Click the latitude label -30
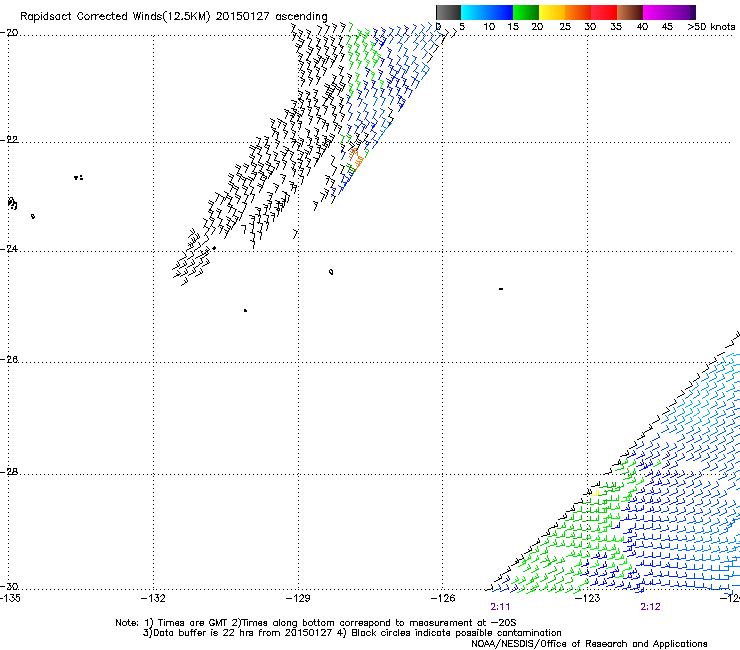Image resolution: width=740 pixels, height=650 pixels. (9, 586)
